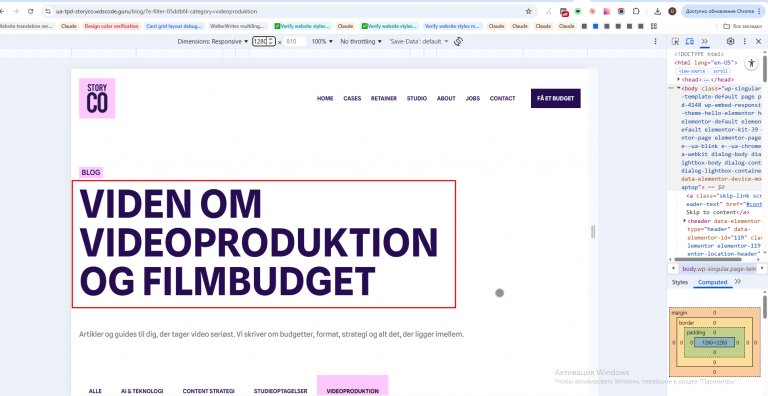Open the 100% zoom dropdown
This screenshot has height=396, width=768.
pyautogui.click(x=322, y=42)
